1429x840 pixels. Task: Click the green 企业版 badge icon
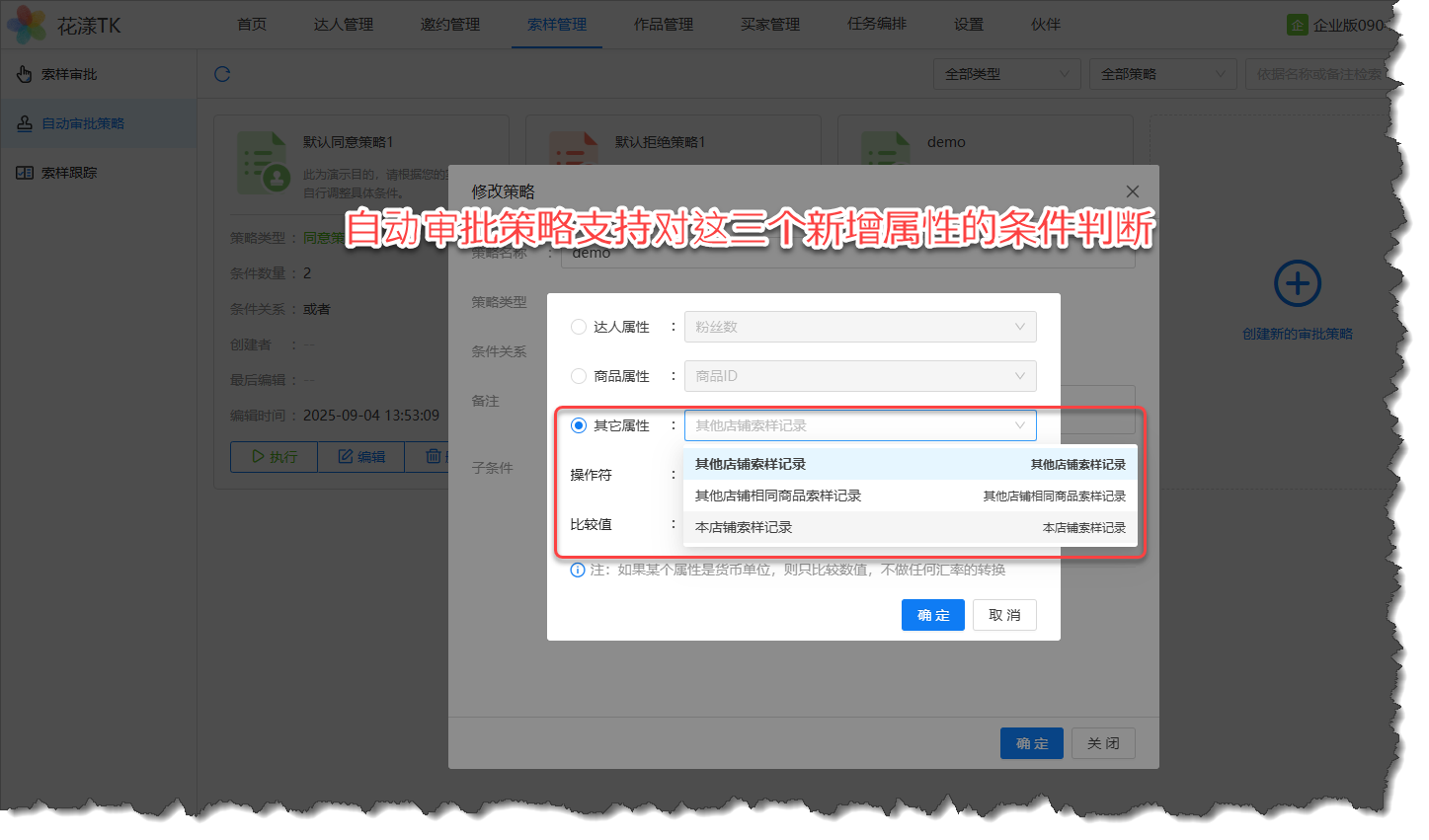1297,25
